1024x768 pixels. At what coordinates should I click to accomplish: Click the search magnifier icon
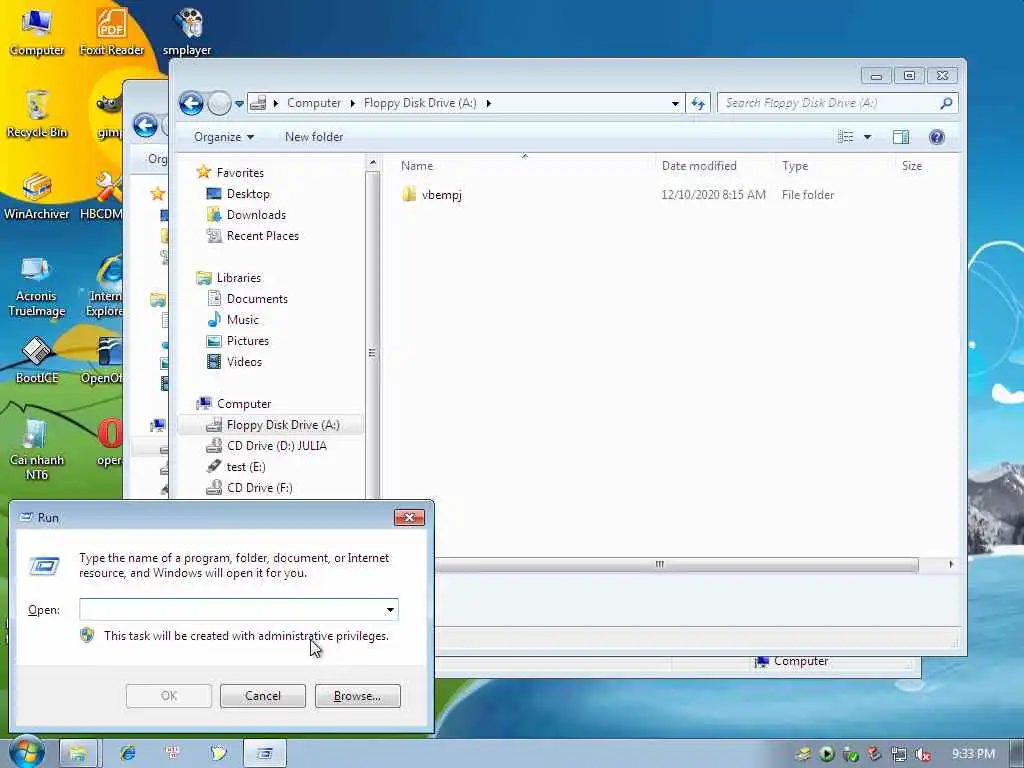[946, 103]
